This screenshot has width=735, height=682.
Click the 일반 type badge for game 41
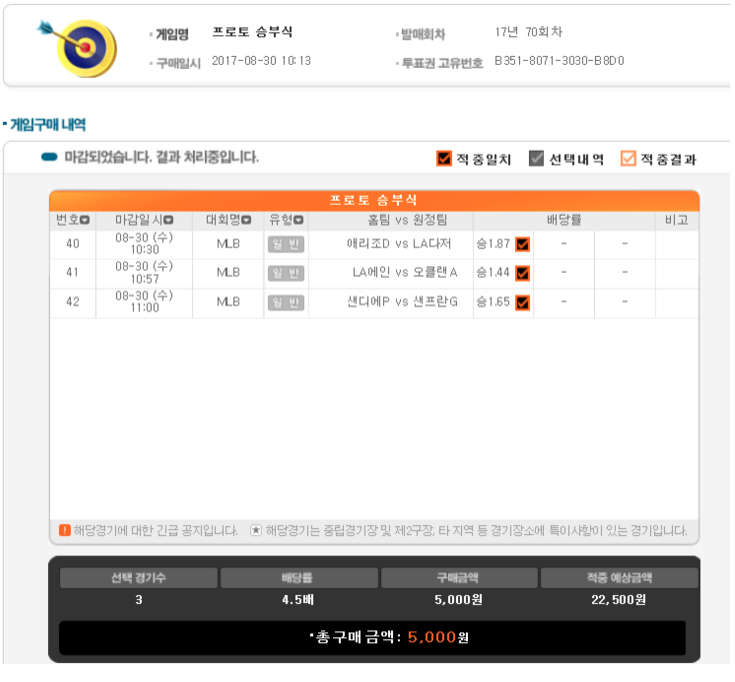point(286,273)
